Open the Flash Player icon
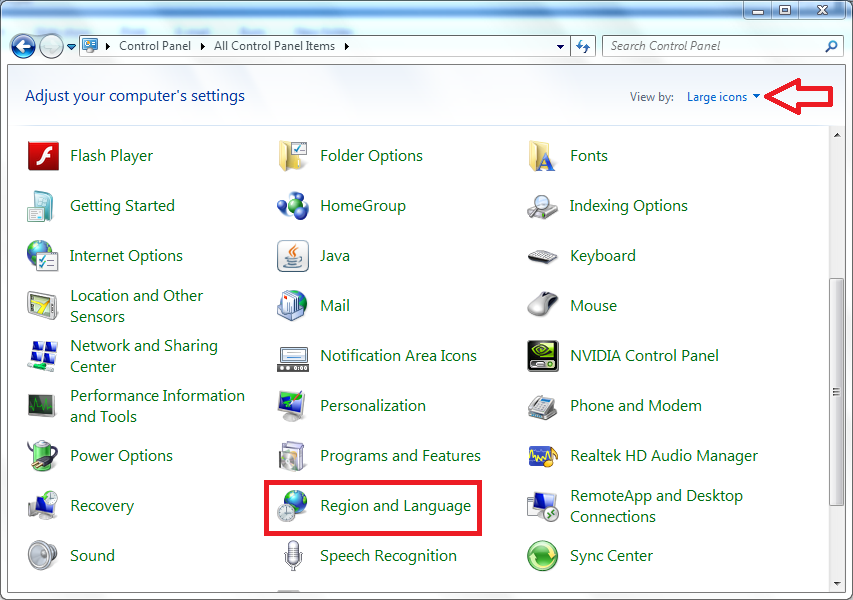The height and width of the screenshot is (600, 853). tap(42, 156)
